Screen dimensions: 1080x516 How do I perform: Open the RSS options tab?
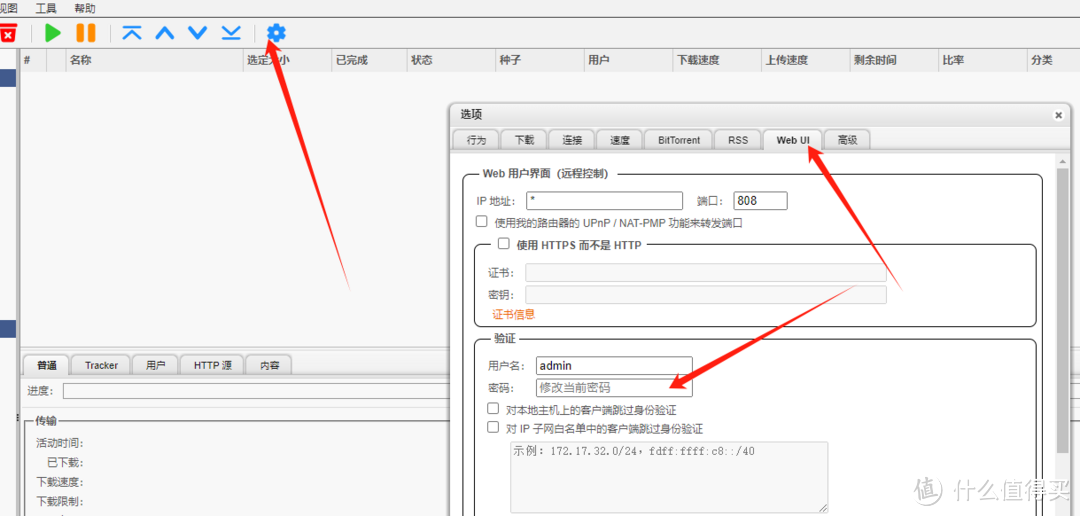(x=738, y=140)
